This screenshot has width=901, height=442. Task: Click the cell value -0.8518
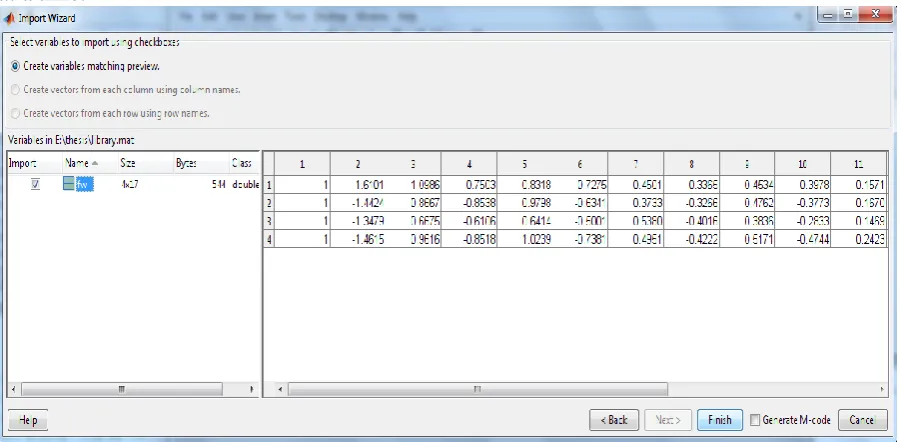click(x=469, y=239)
